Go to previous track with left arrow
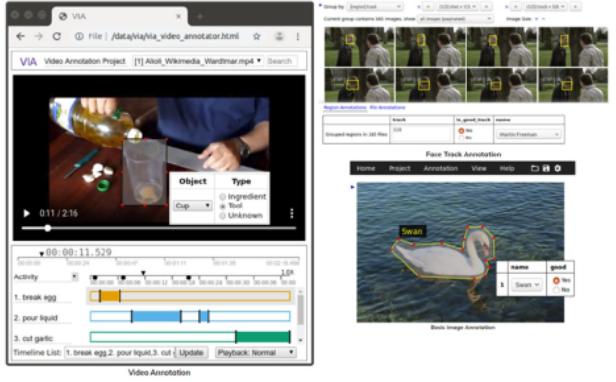 coord(516,7)
